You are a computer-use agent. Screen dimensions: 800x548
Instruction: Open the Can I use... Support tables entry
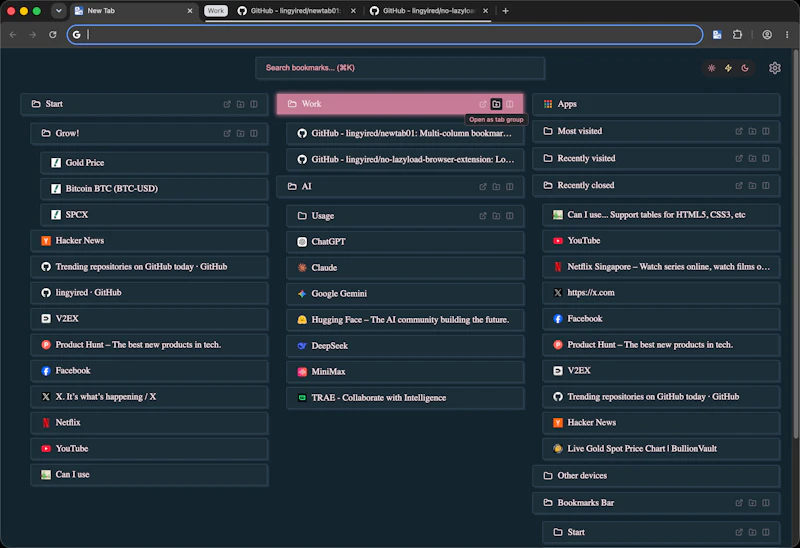[x=661, y=215]
